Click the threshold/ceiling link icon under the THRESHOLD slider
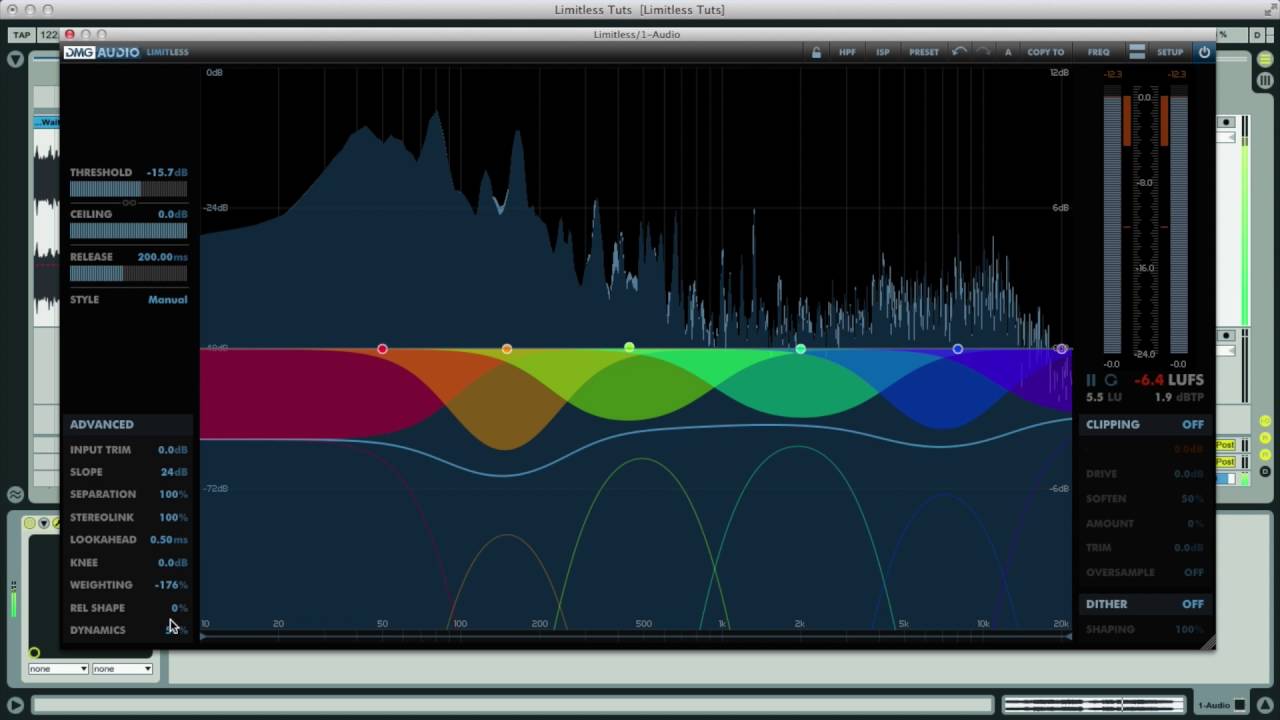Screen dimensions: 1280x720 click(x=128, y=203)
